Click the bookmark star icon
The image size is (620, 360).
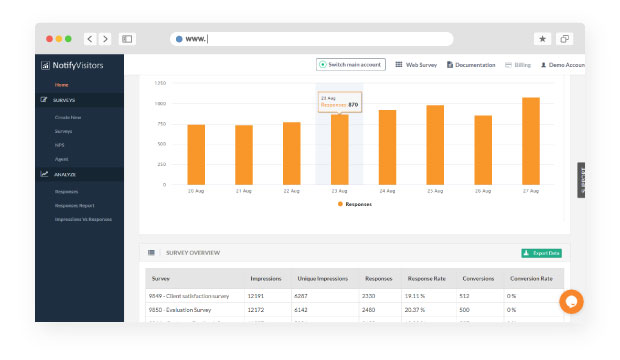pos(542,39)
